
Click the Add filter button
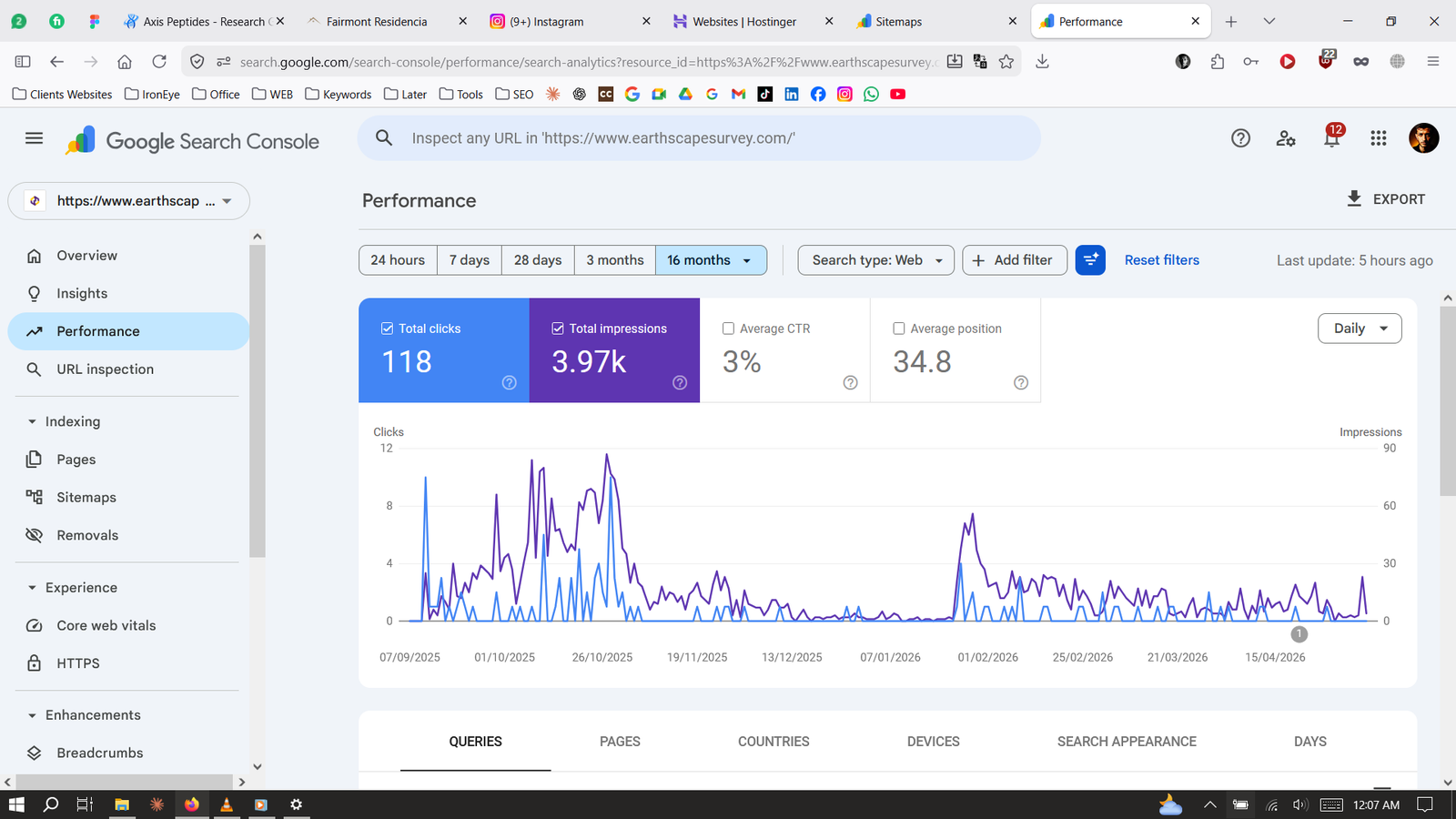click(1015, 260)
